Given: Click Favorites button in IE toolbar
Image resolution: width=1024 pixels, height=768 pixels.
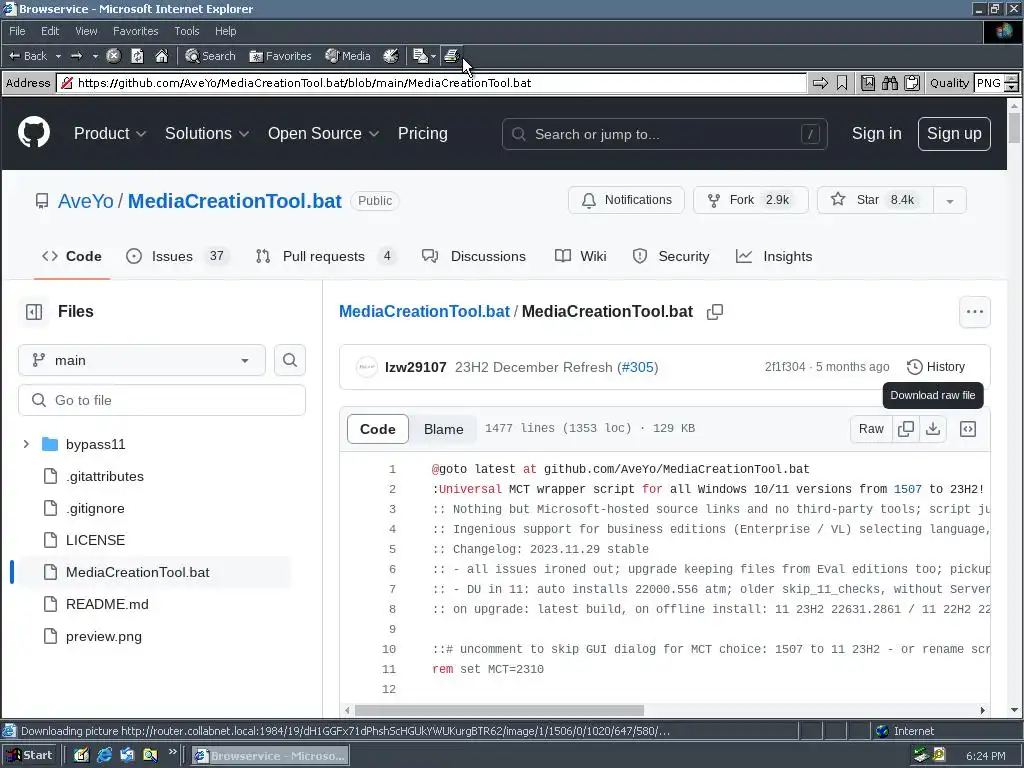Looking at the screenshot, I should [280, 56].
